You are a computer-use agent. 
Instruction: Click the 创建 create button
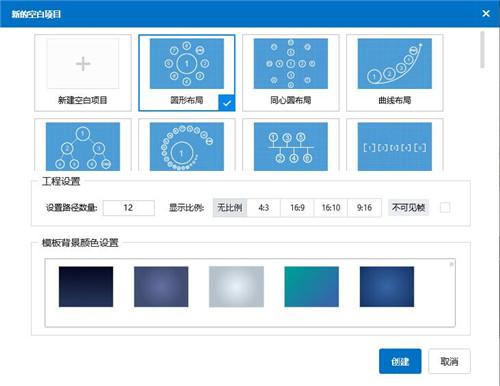(400, 361)
